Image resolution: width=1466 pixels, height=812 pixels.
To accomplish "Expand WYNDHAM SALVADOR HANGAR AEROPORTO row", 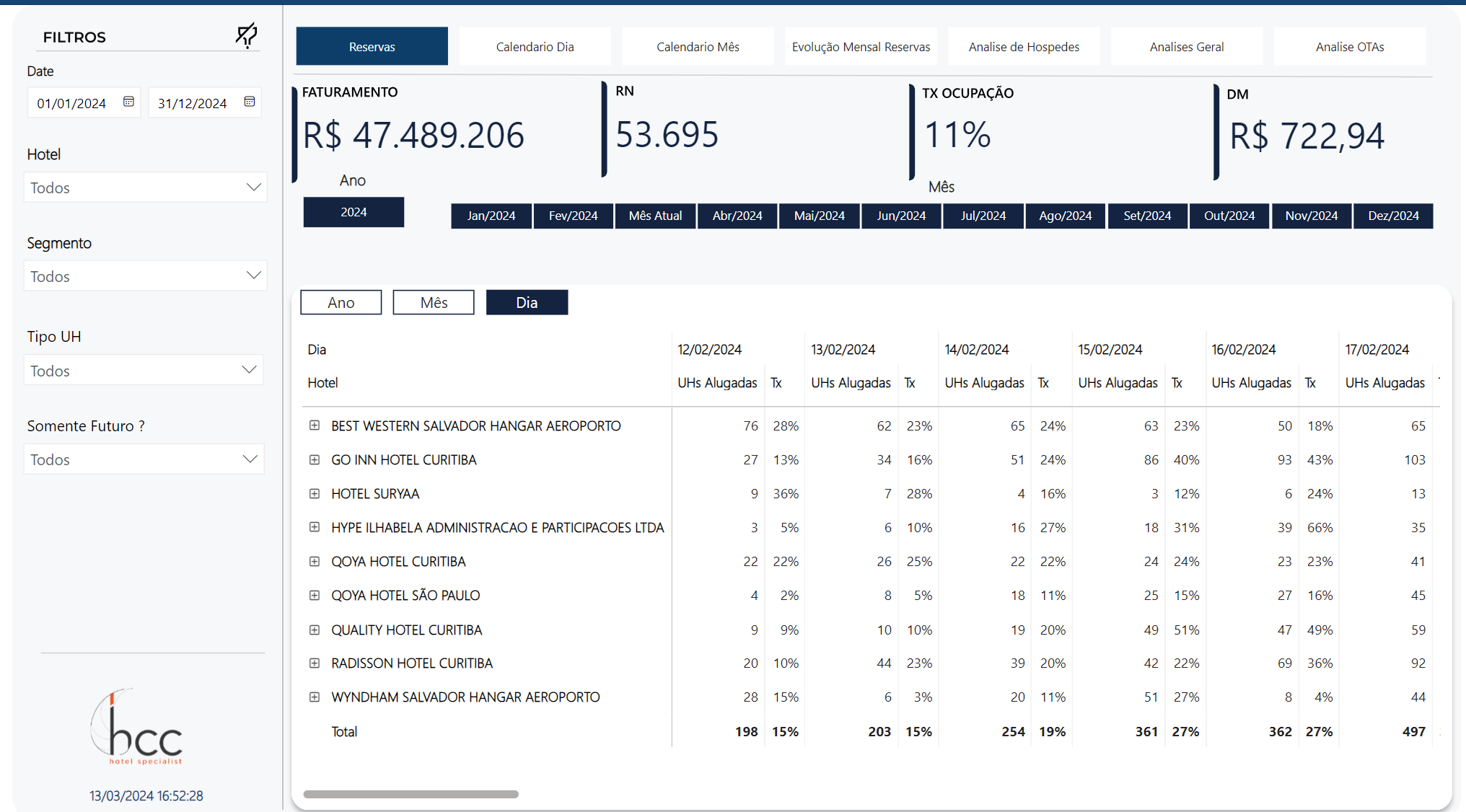I will coord(315,697).
